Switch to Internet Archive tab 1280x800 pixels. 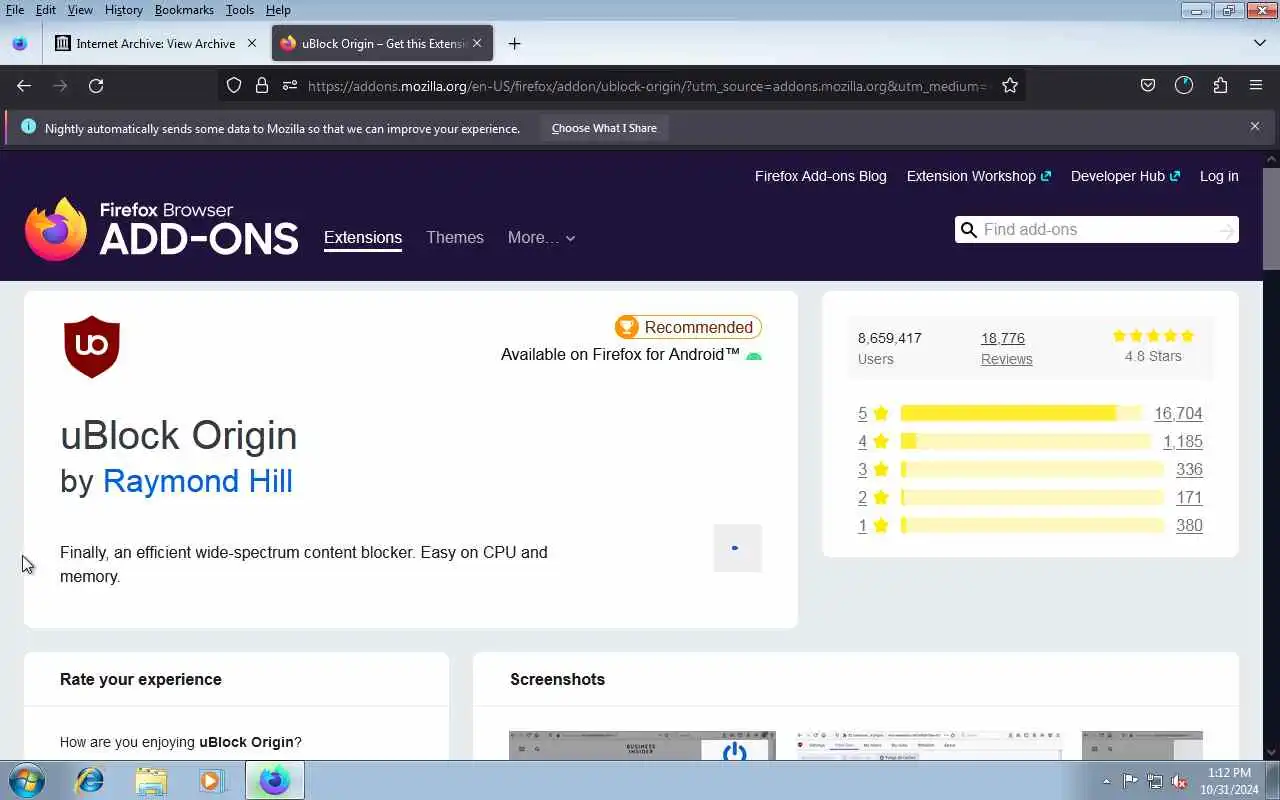pos(155,43)
